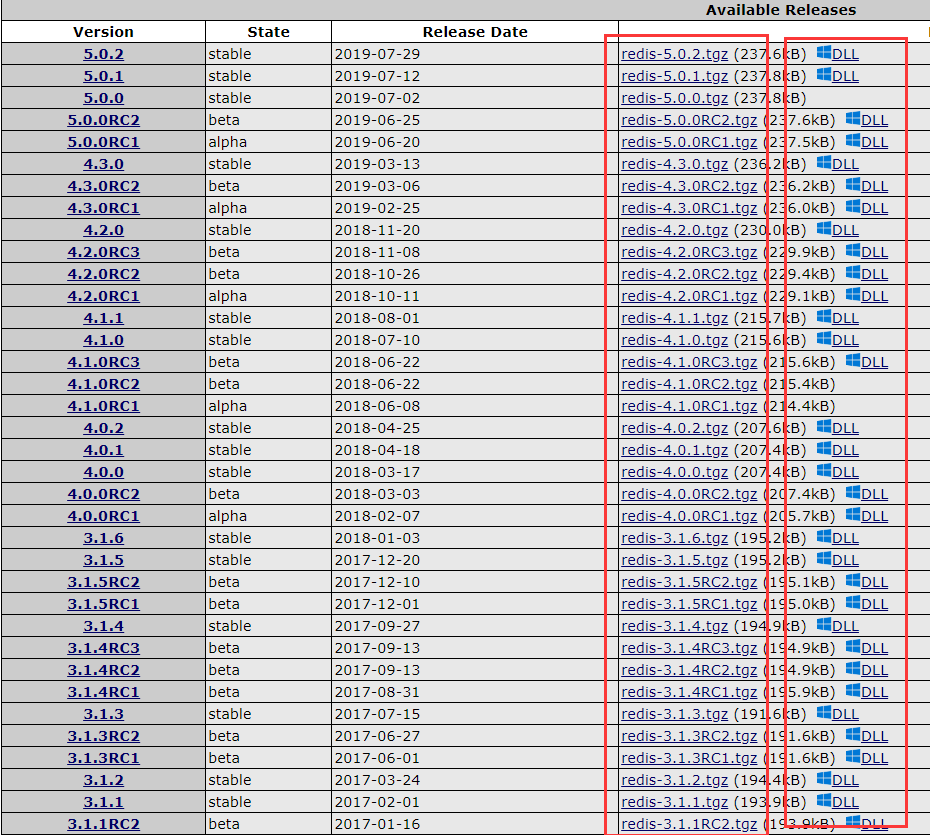Open DLL link for redis-3.1.4RC1

pos(874,691)
